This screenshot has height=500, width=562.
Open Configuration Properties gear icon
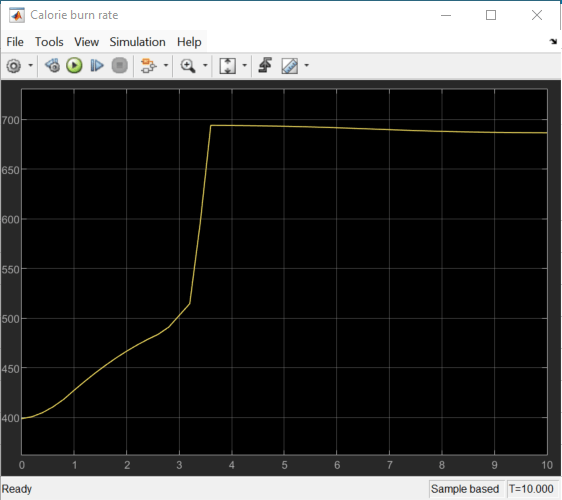pos(14,66)
